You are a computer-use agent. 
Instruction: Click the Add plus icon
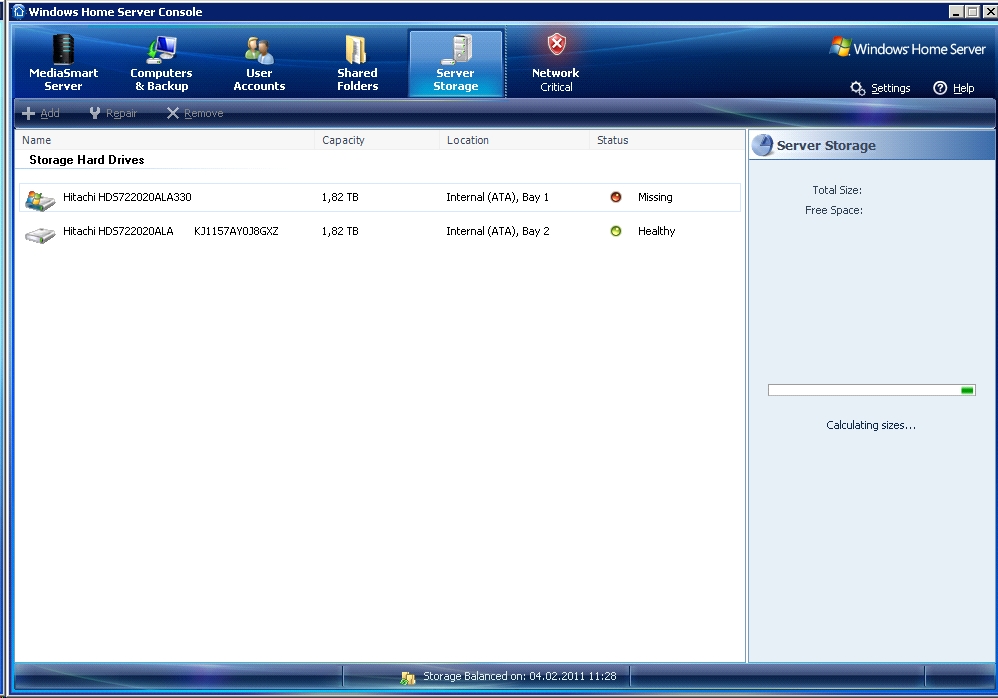(29, 113)
